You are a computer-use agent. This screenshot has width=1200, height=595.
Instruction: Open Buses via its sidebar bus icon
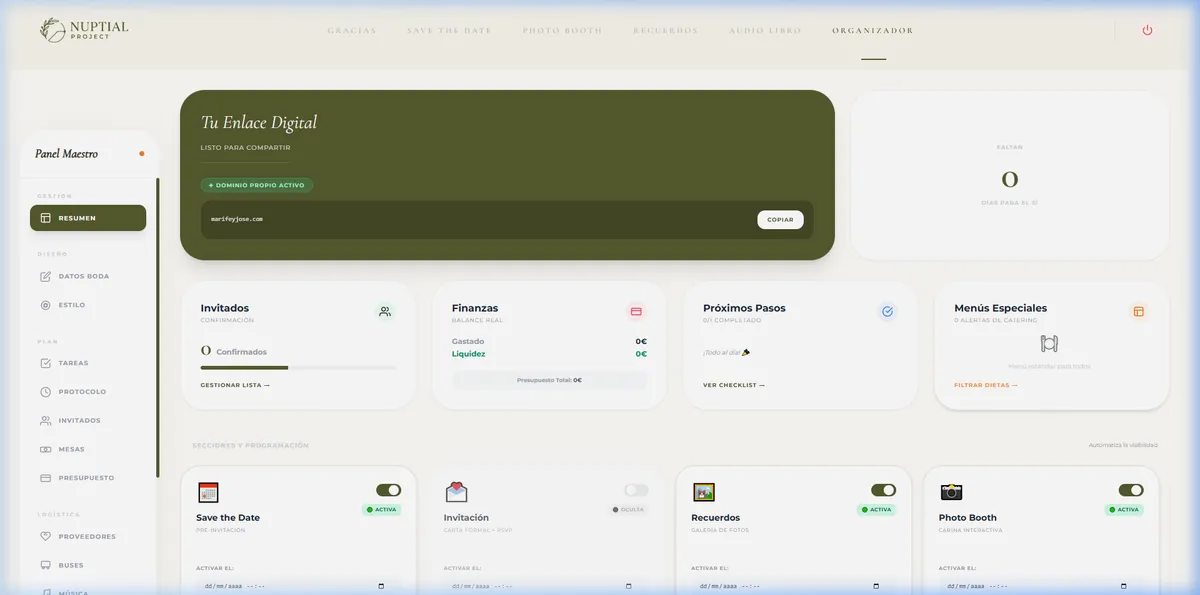[45, 565]
